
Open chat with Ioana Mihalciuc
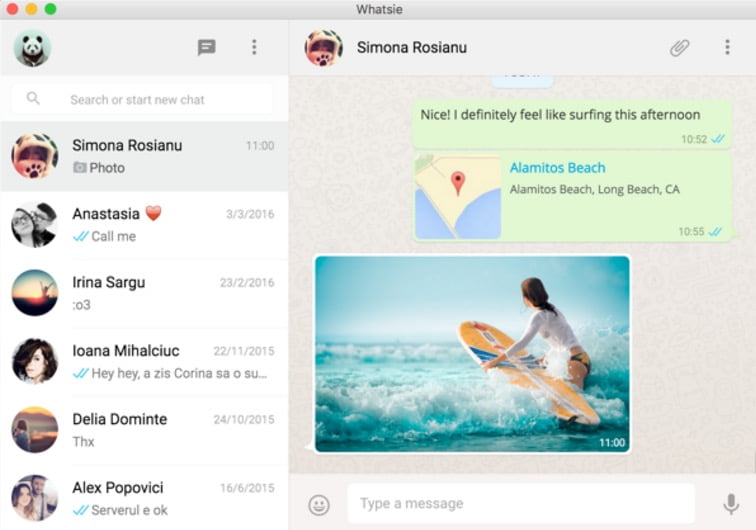coord(144,361)
